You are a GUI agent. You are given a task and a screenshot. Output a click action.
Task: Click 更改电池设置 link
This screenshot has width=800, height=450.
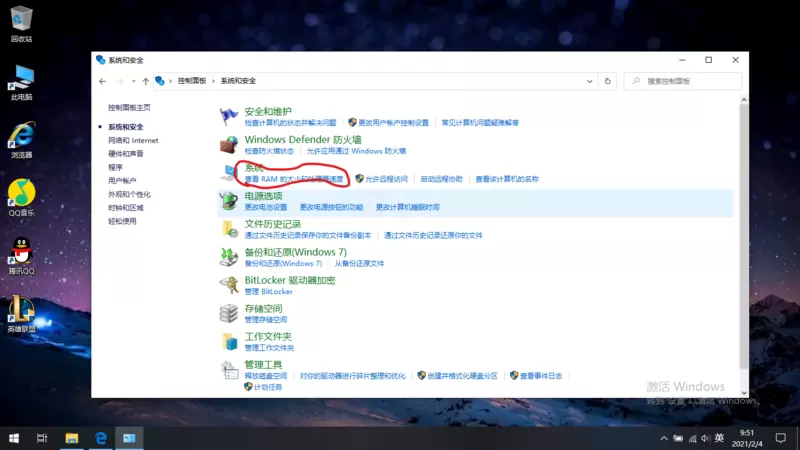click(266, 207)
